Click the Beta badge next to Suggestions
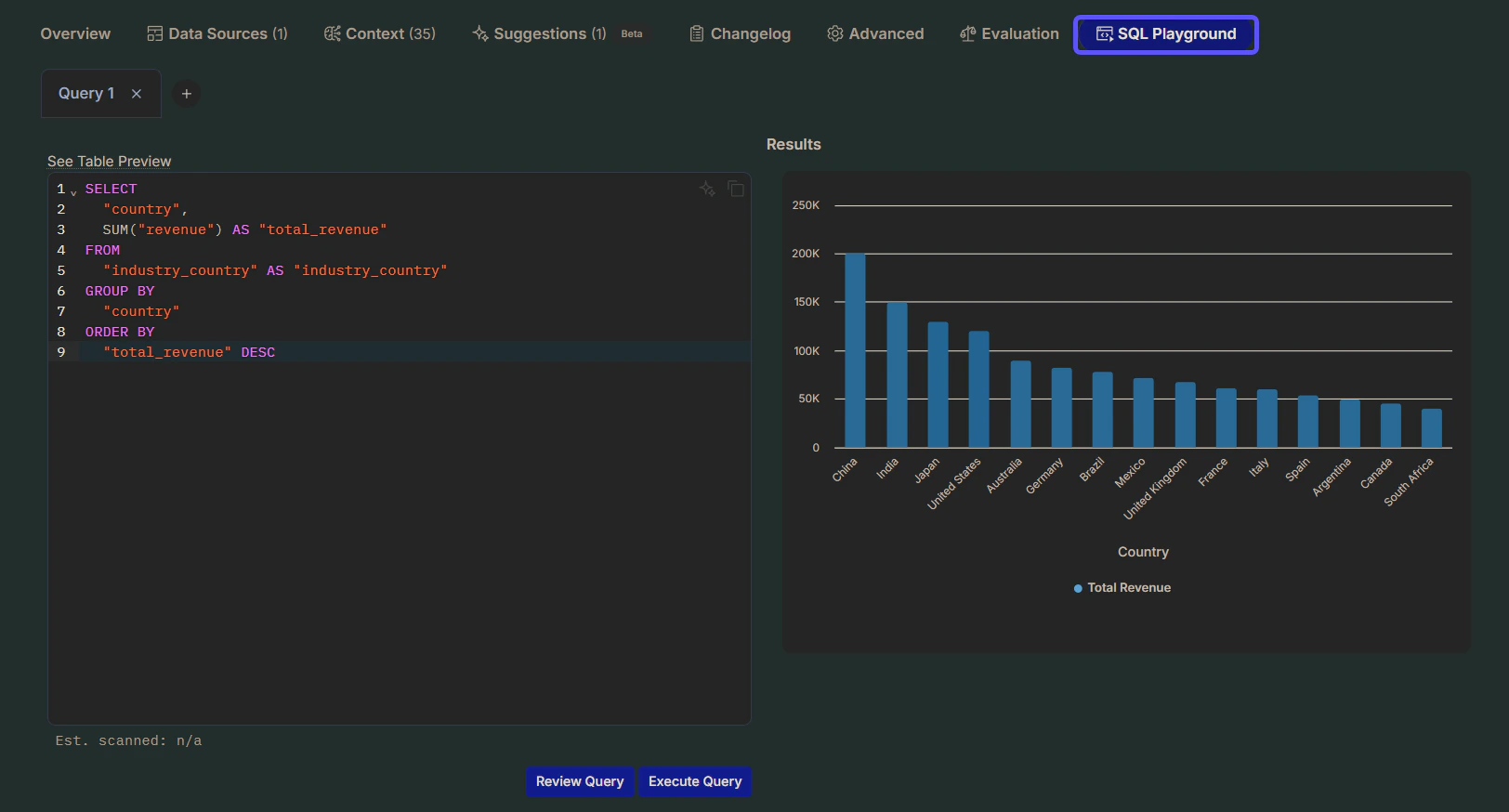Screen dimensions: 1509x812 632,33
